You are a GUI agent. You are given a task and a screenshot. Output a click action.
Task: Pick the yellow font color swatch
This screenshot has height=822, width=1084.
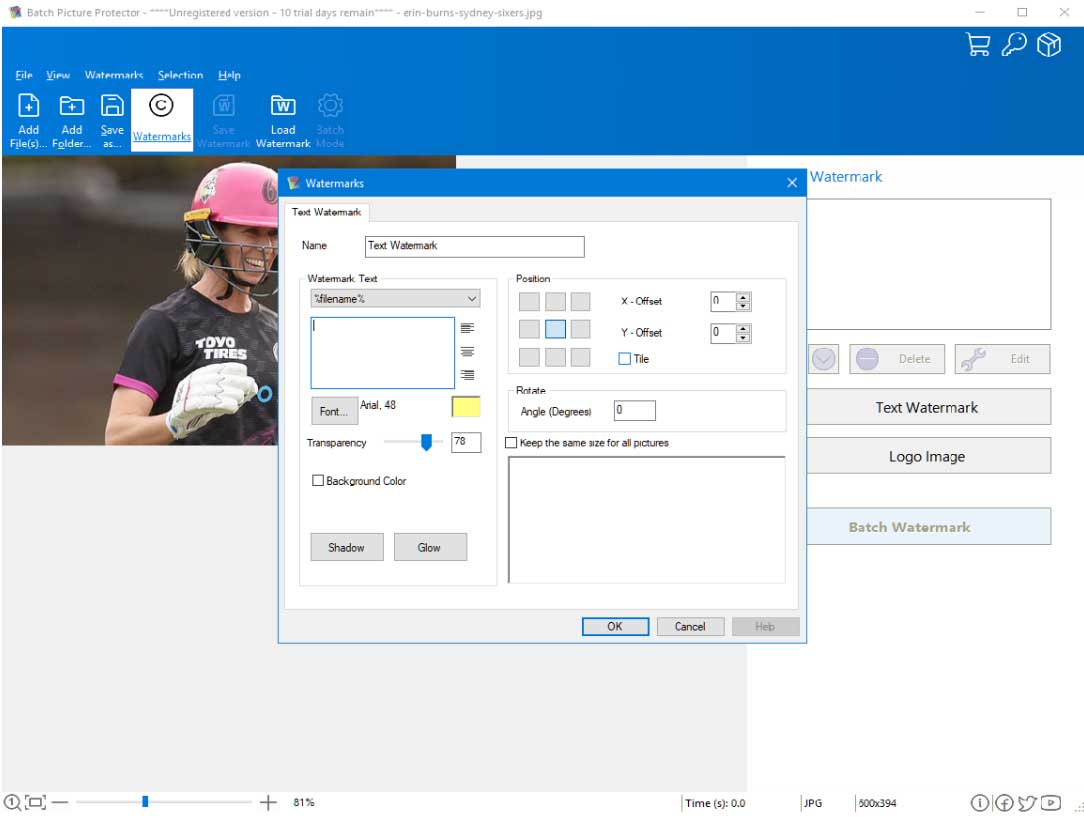point(466,407)
